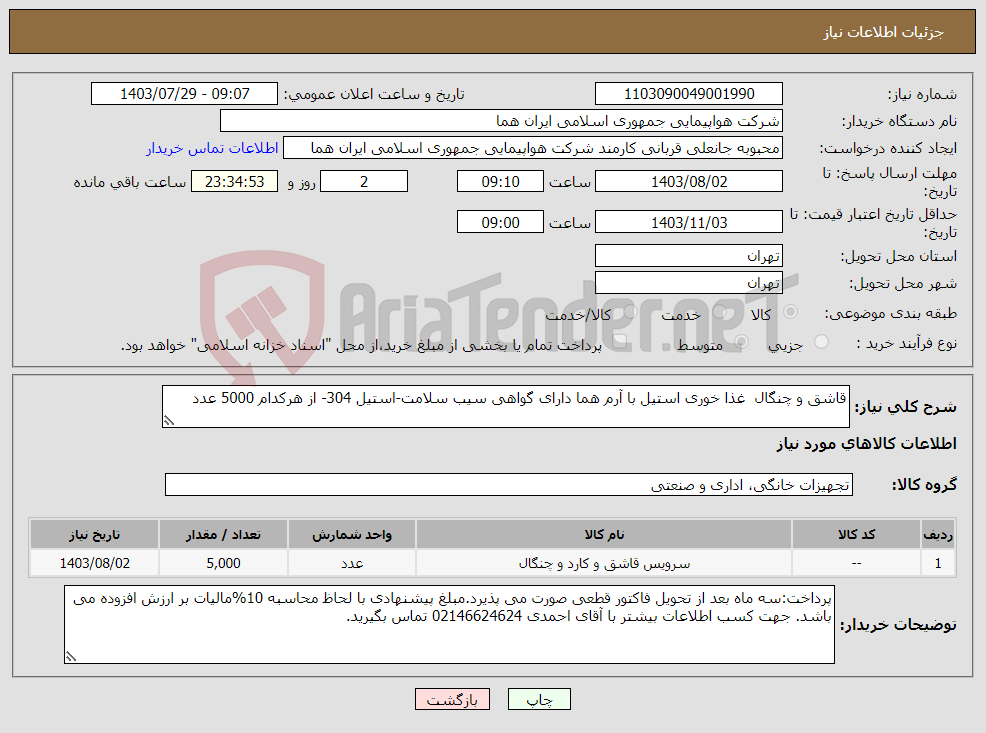The height and width of the screenshot is (733, 986).
Task: Click the resize grip of the buyer notes box
Action: click(70, 657)
